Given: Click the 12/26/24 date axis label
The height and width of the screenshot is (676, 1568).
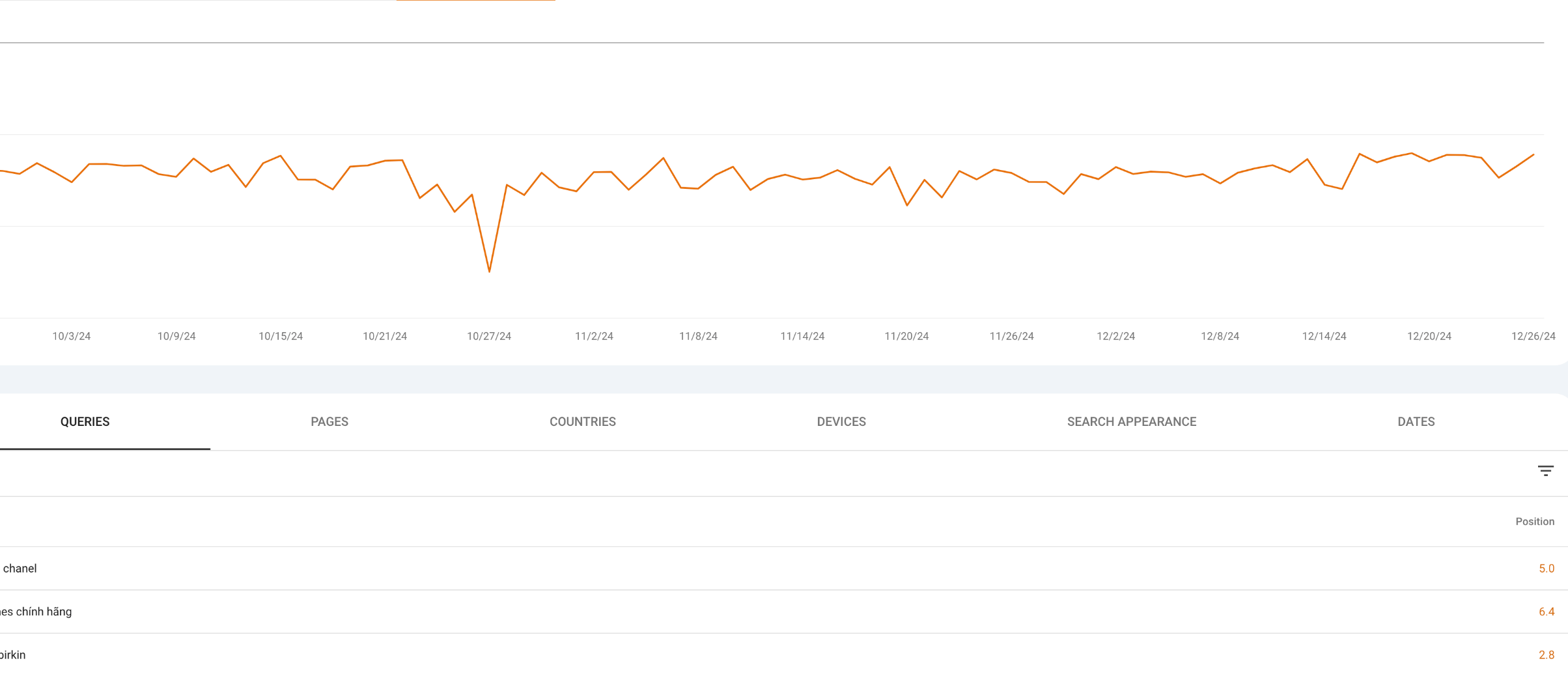Looking at the screenshot, I should [1533, 336].
